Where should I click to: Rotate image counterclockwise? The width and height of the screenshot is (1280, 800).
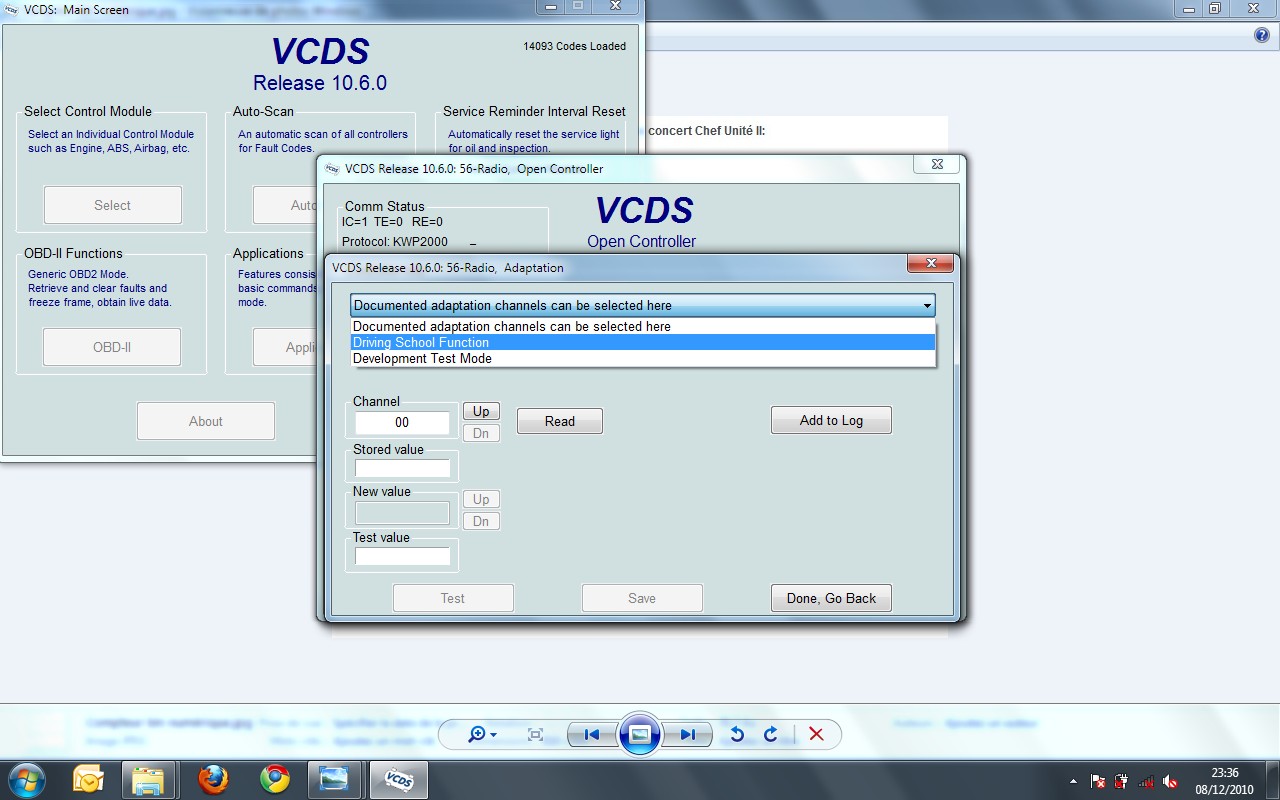point(737,735)
